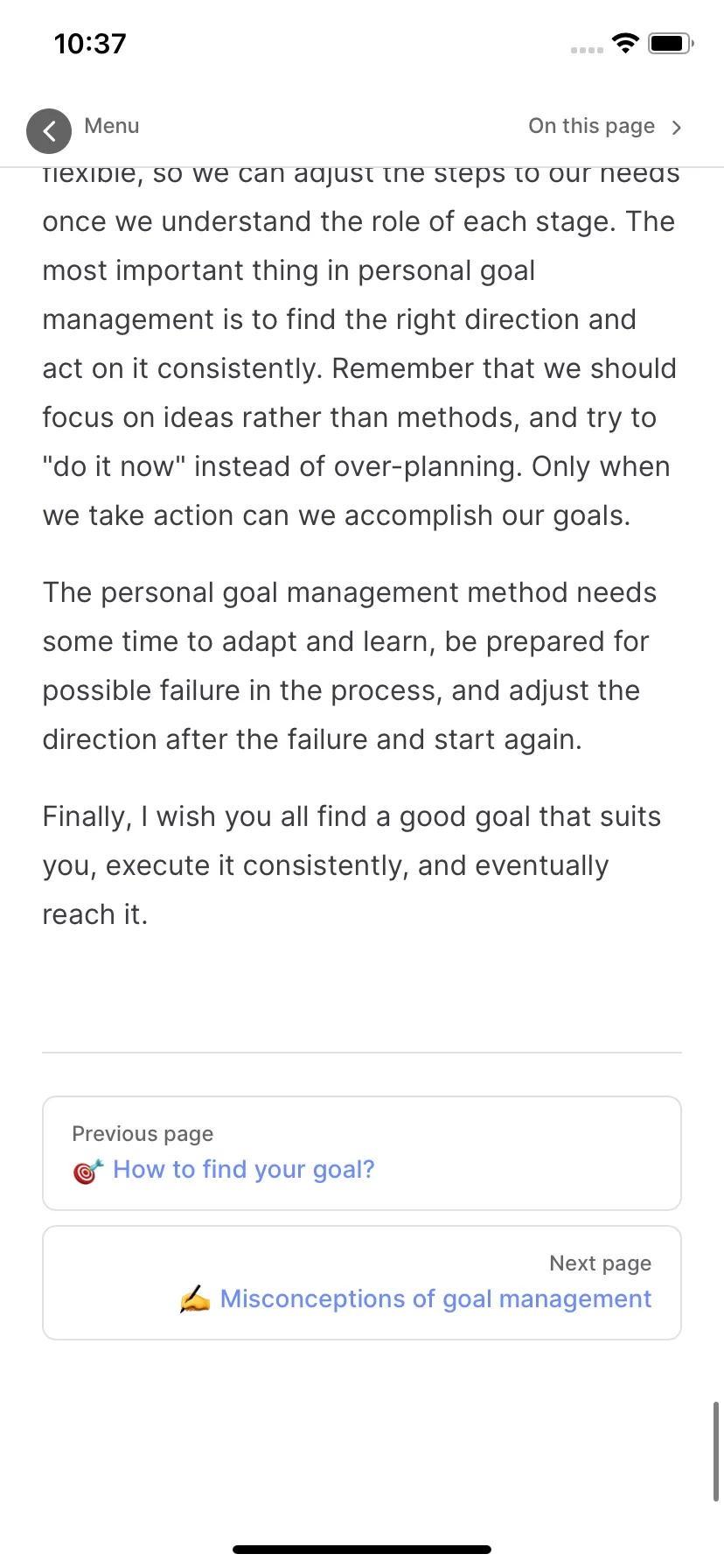Tap the Wi-Fi status icon

(625, 43)
